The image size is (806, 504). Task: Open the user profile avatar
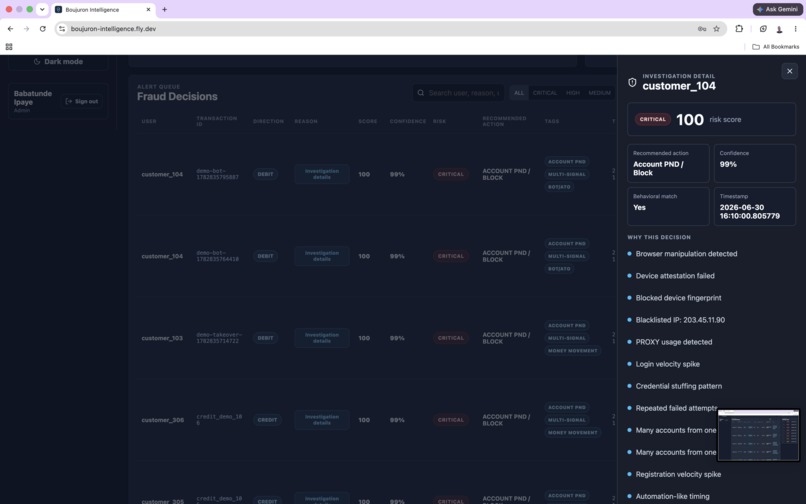pyautogui.click(x=779, y=29)
